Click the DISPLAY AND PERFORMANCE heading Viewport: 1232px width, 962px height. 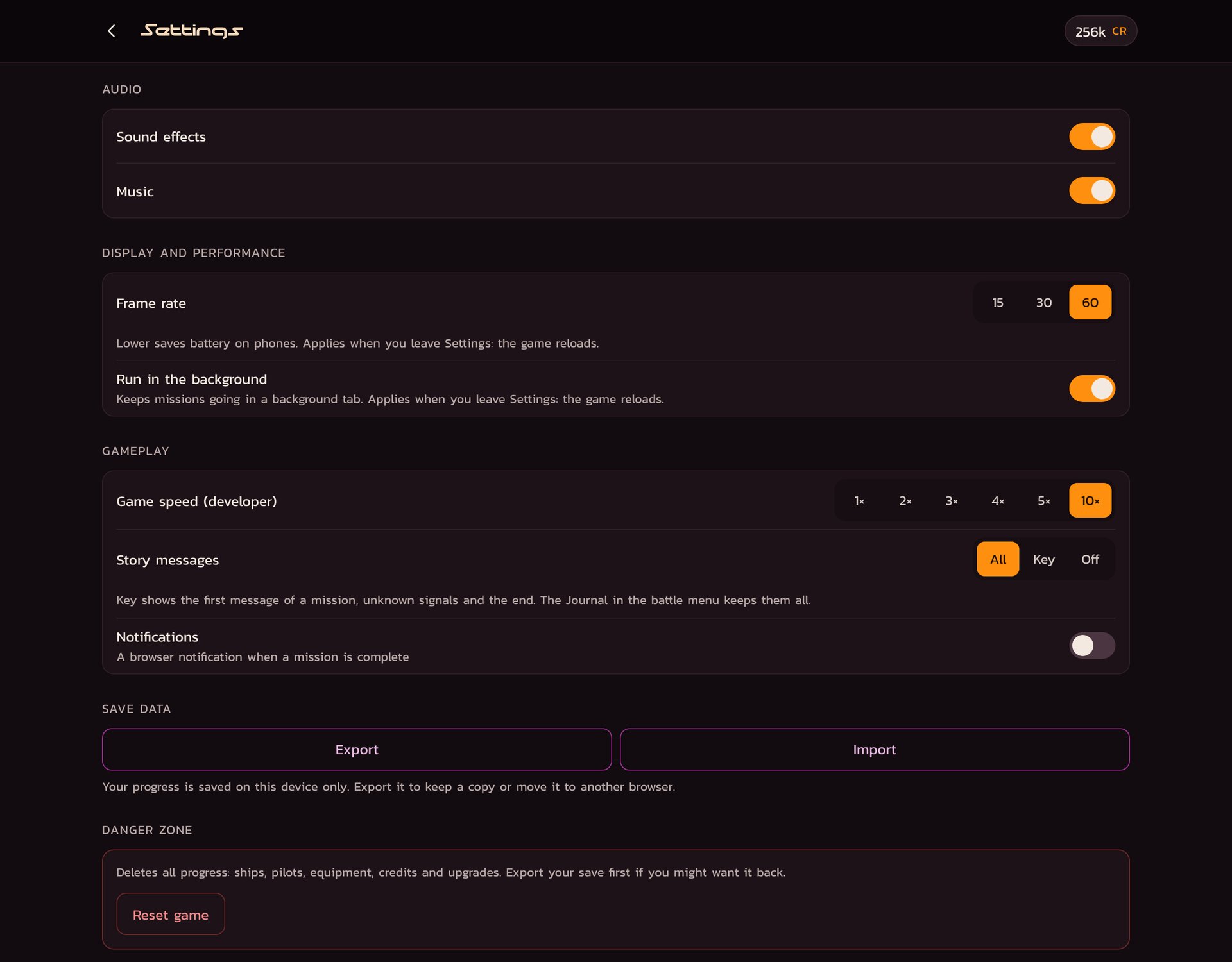coord(193,253)
